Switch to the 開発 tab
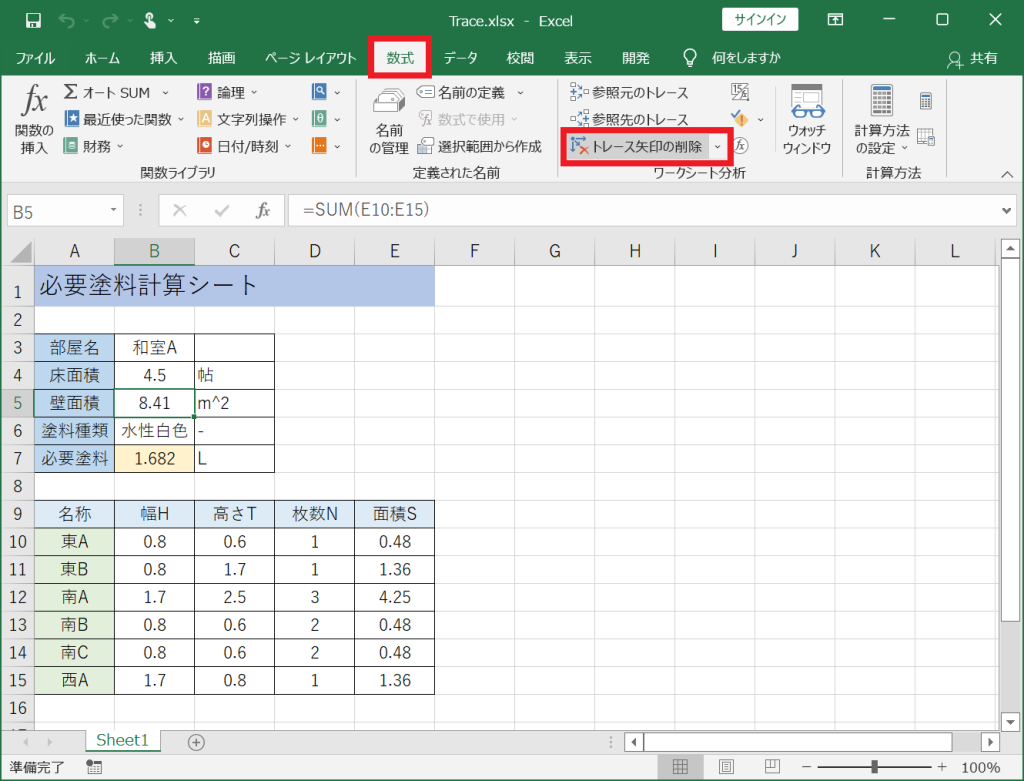This screenshot has height=781, width=1024. 636,58
